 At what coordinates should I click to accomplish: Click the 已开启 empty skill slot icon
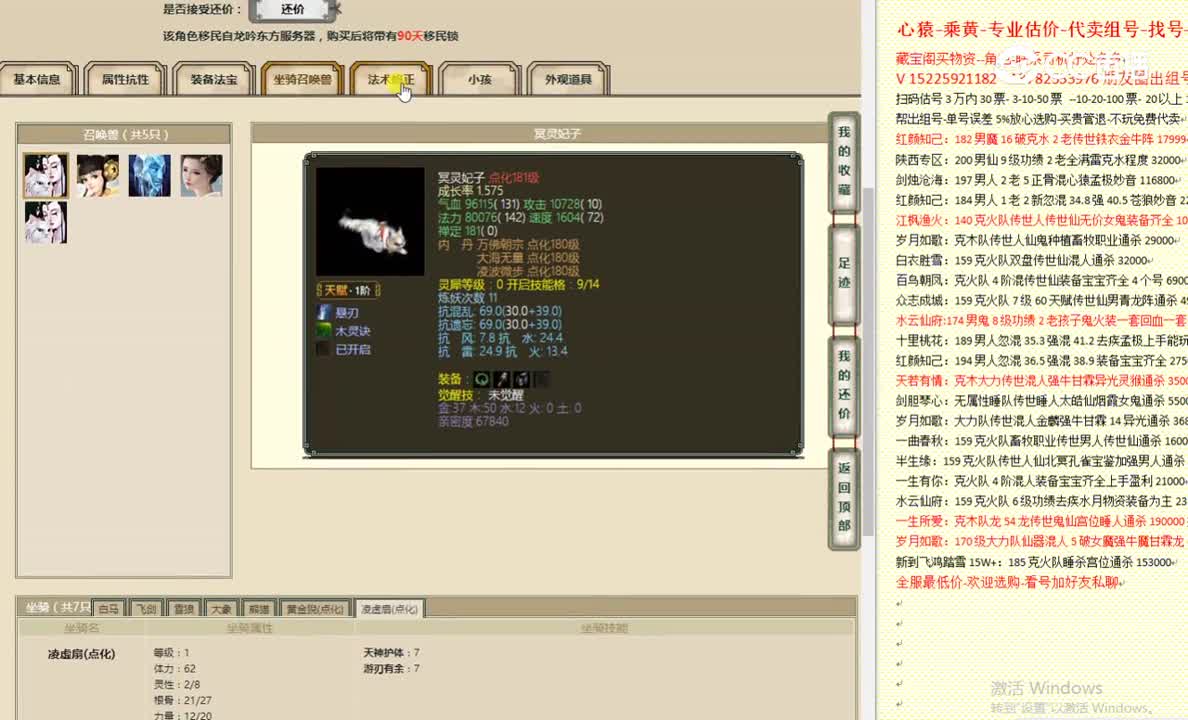coord(324,349)
